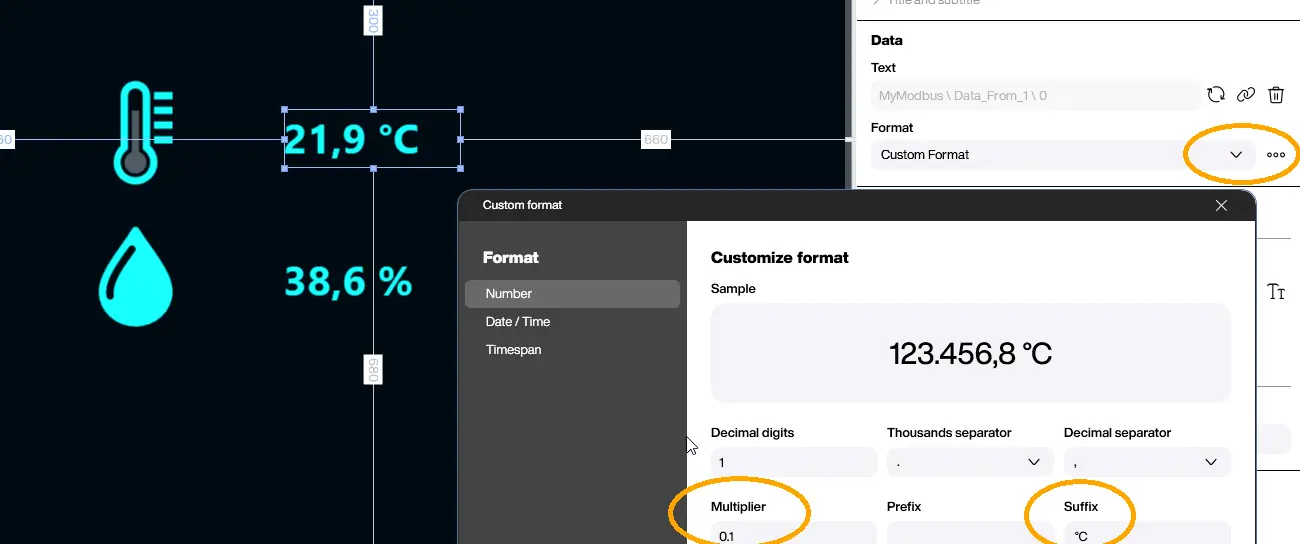
Task: Close the Custom format dialog
Action: (x=1221, y=205)
